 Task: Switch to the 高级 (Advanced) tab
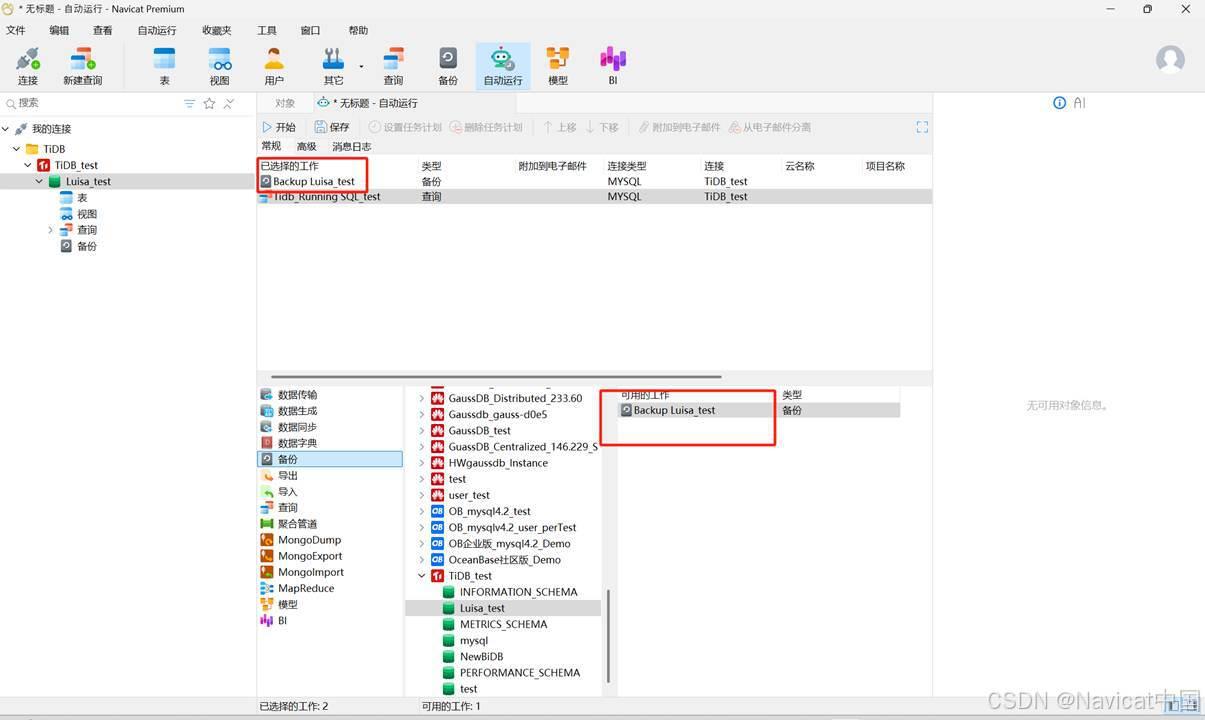(x=306, y=146)
